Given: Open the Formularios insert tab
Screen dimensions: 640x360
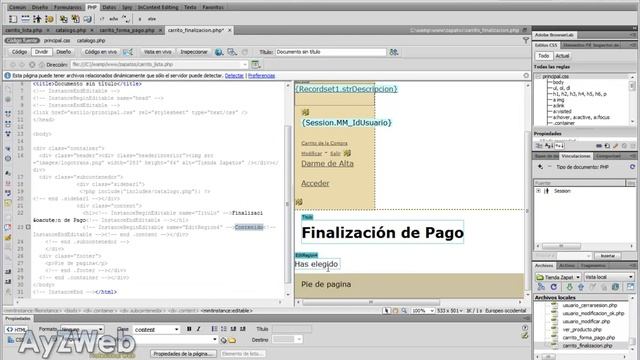Looking at the screenshot, I should tap(67, 7).
